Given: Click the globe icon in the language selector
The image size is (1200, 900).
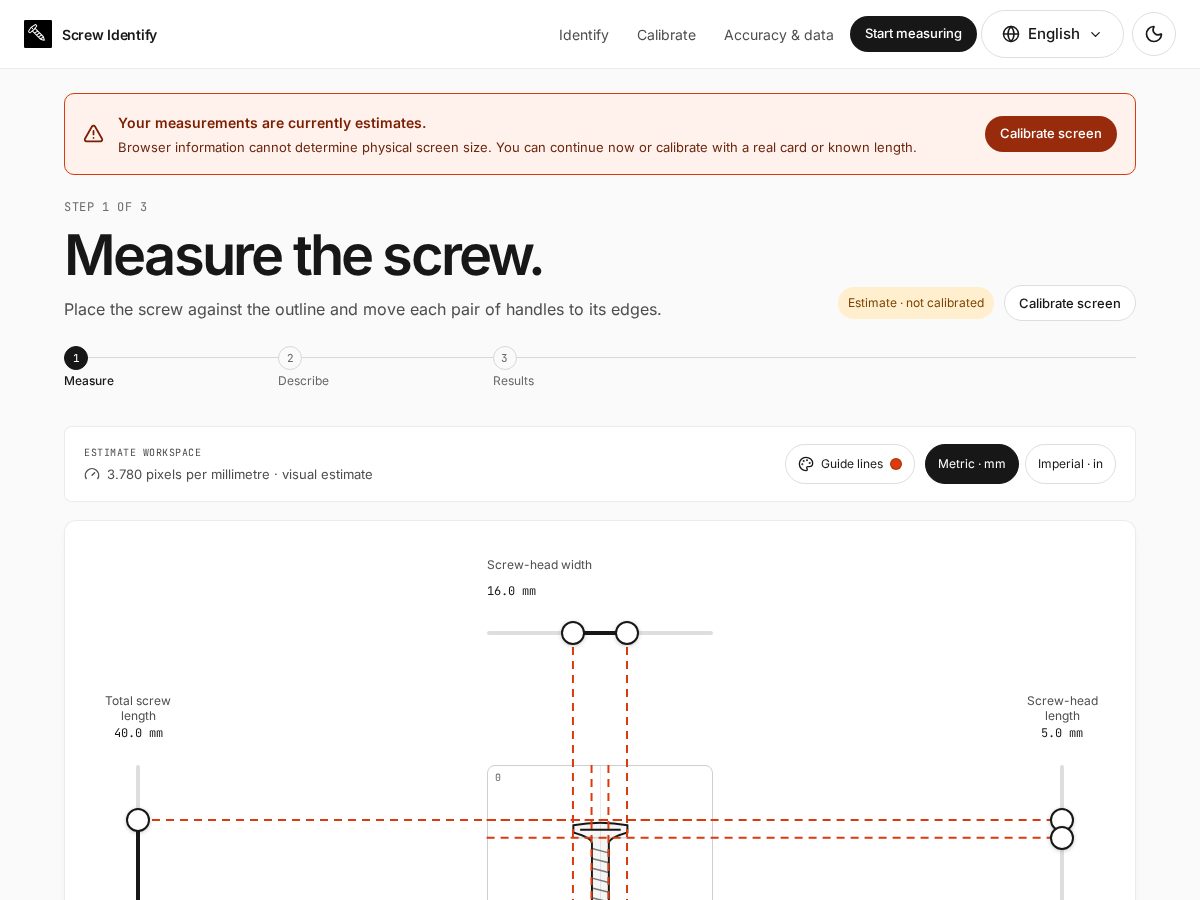Looking at the screenshot, I should click(1011, 34).
